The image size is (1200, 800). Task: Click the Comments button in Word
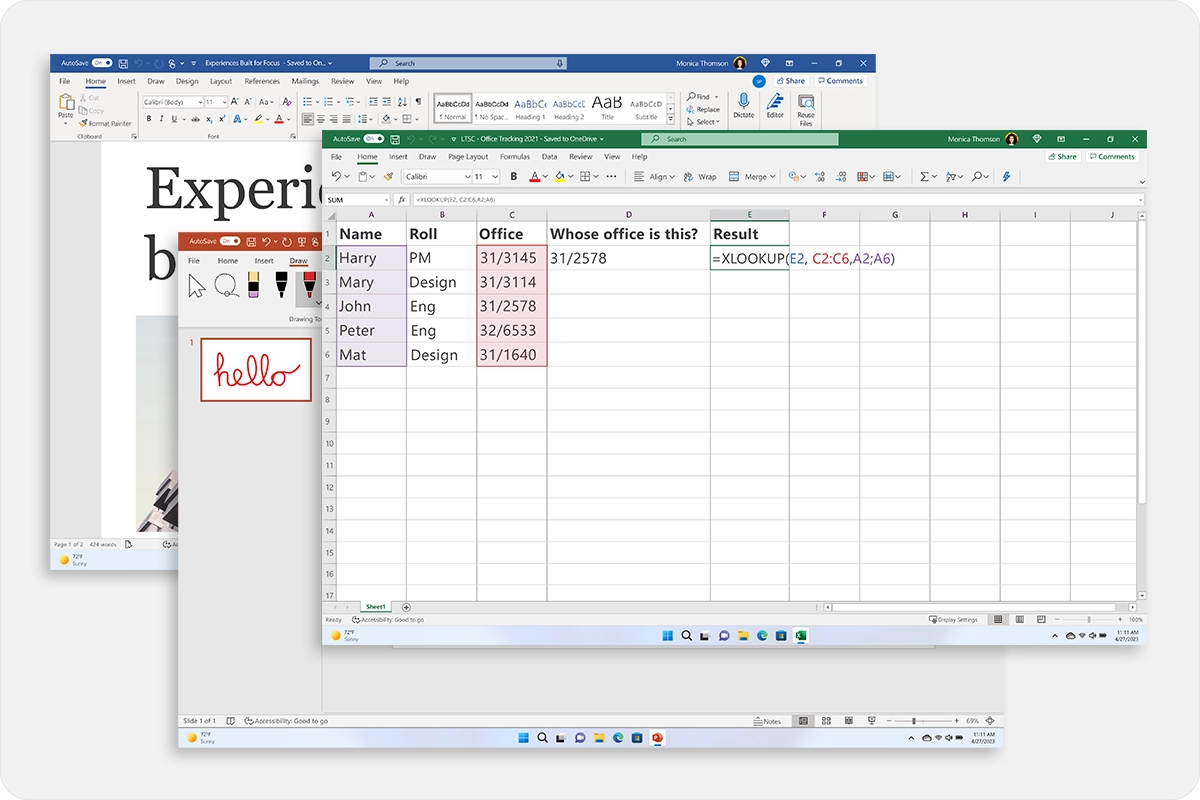click(840, 81)
